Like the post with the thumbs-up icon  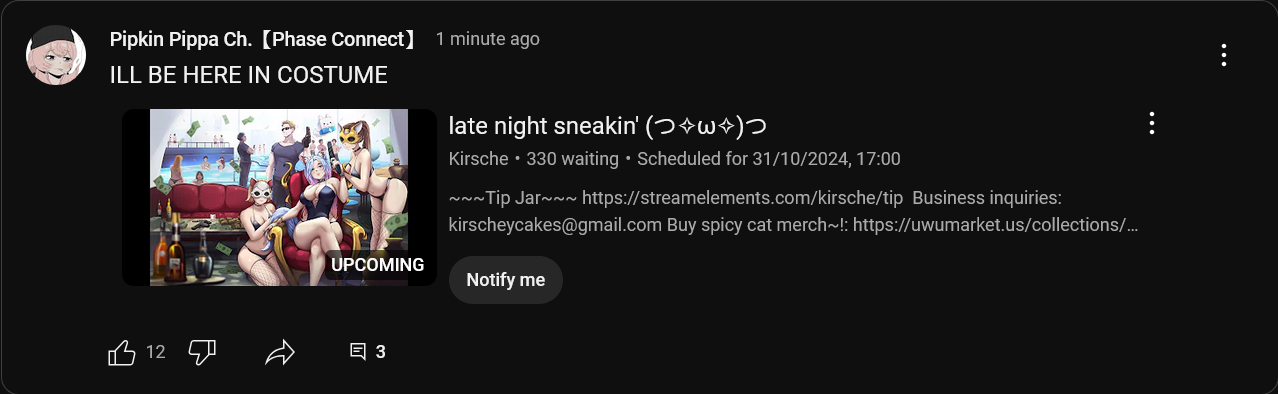[121, 352]
